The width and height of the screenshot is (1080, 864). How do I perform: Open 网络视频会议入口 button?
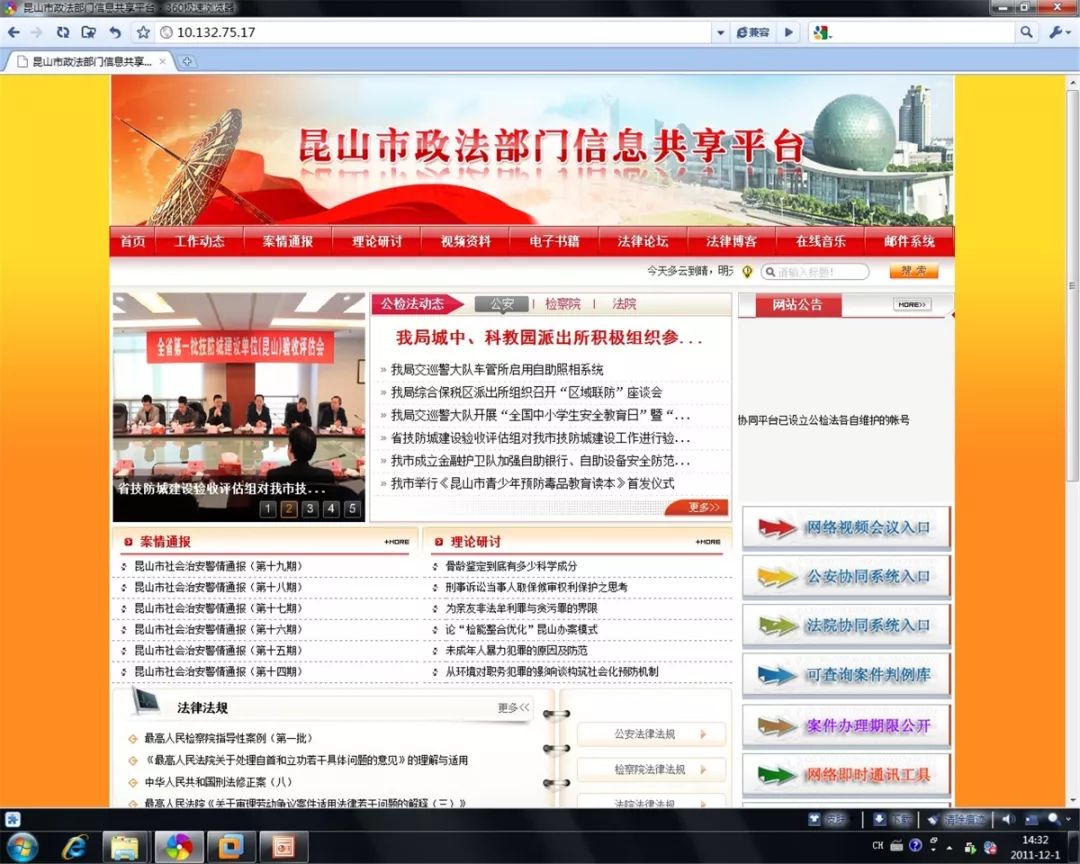tap(847, 528)
